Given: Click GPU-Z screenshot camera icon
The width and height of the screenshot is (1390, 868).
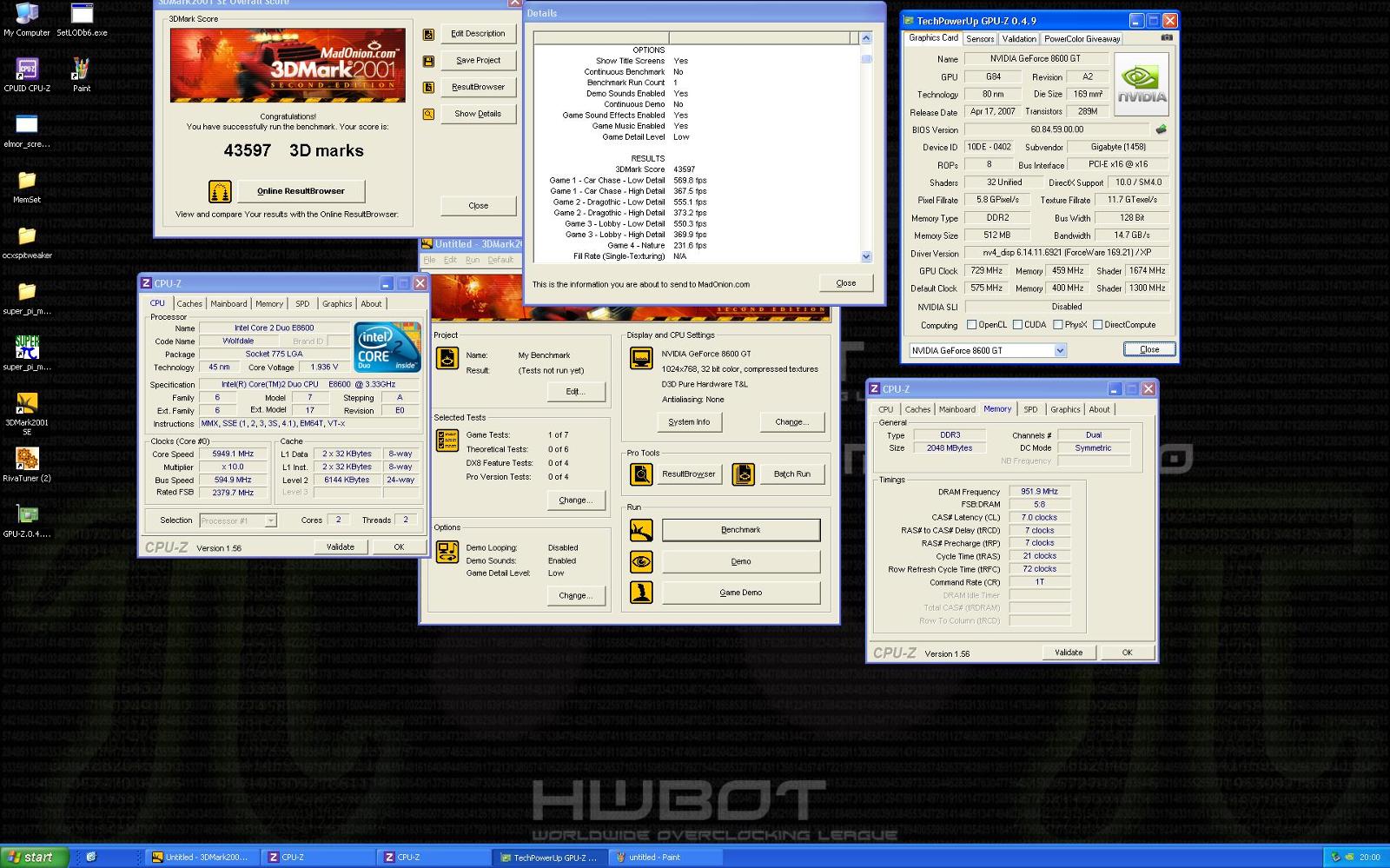Looking at the screenshot, I should [1167, 37].
